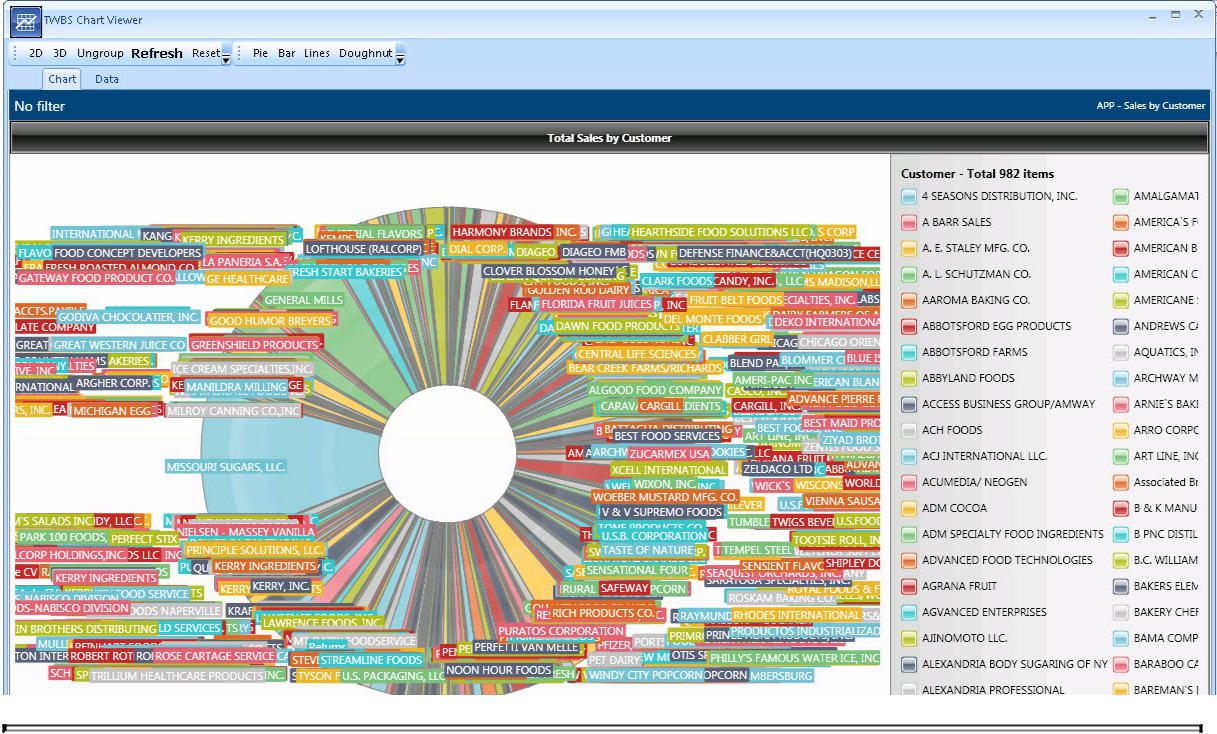
Task: Click the 4 SEASONS DISTRIBUTION legend swatch
Action: tap(909, 196)
